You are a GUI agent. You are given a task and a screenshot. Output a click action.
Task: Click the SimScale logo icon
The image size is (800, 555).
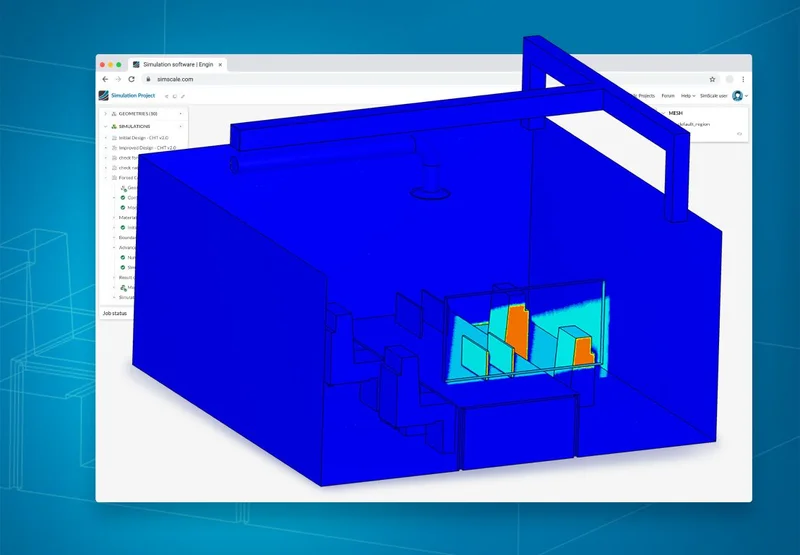102,96
